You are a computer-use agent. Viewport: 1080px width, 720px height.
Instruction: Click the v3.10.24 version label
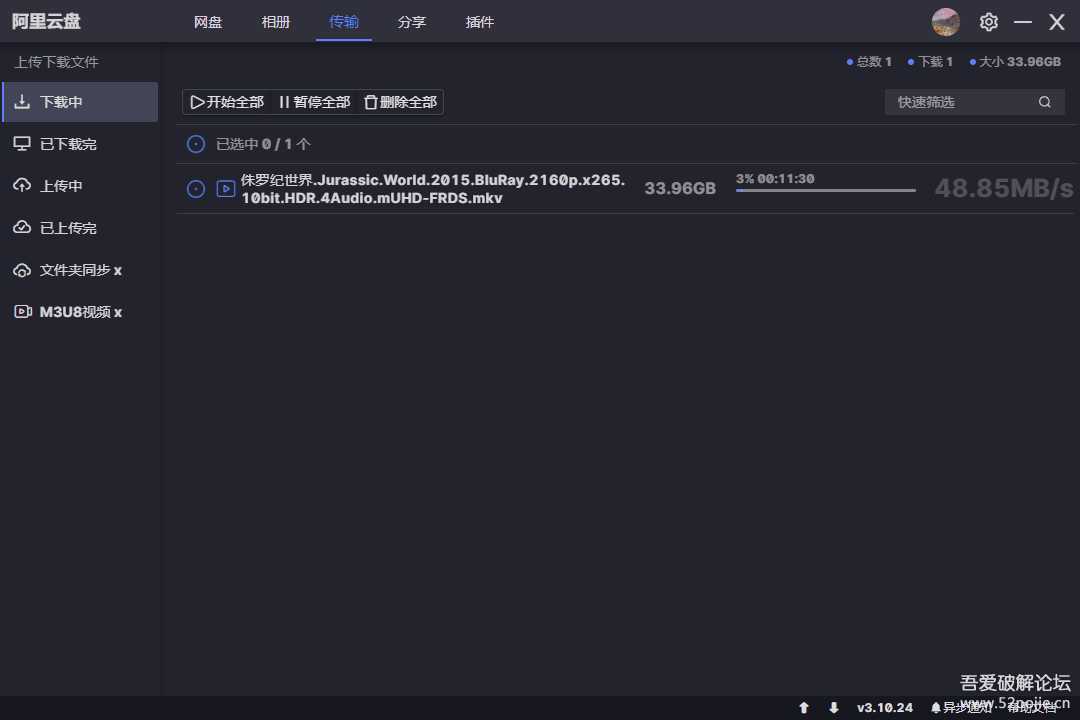click(x=884, y=708)
